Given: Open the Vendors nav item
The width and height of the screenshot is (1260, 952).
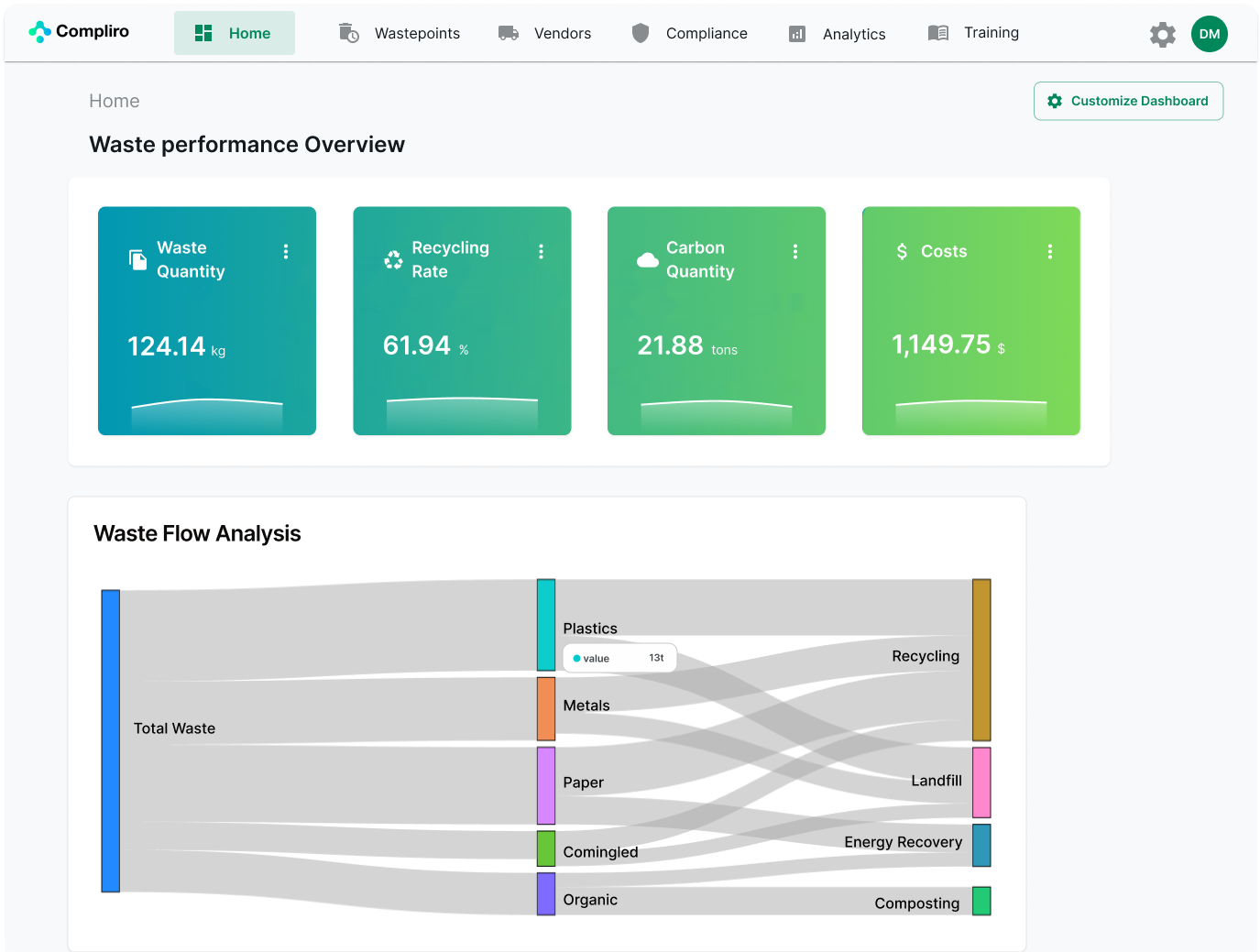Looking at the screenshot, I should (563, 33).
